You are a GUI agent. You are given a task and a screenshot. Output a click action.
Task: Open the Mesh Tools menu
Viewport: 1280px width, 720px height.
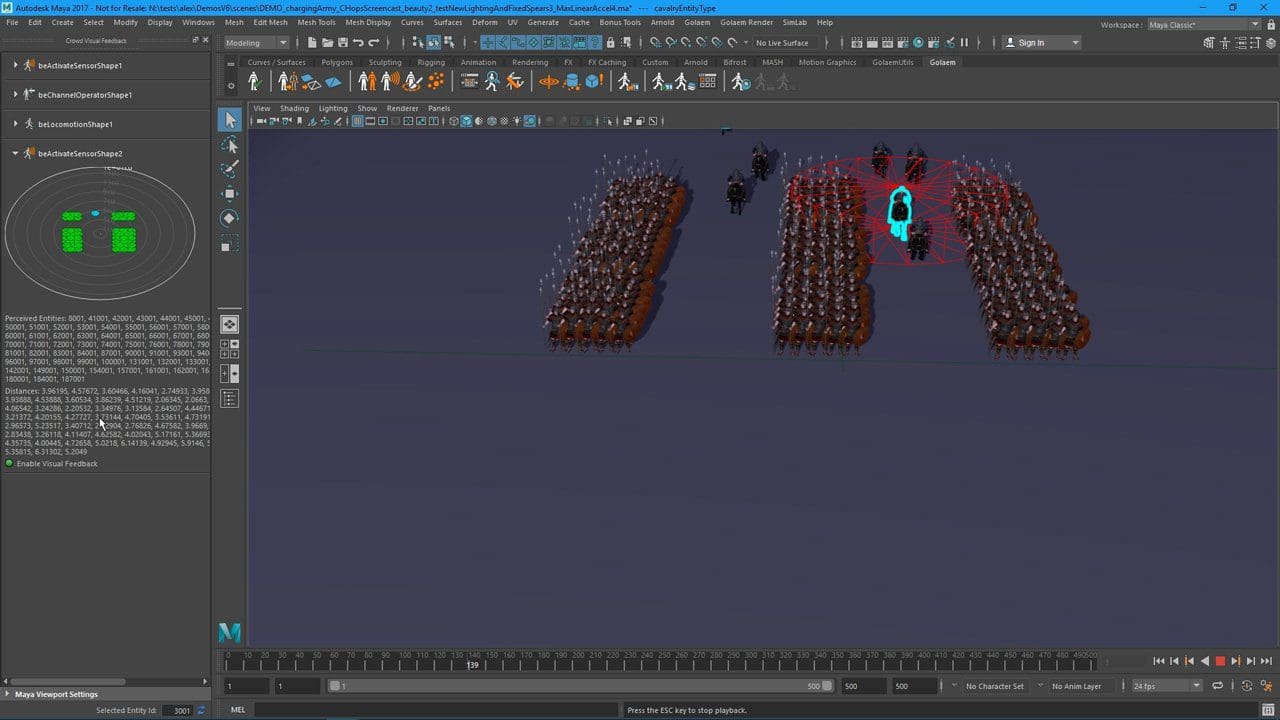(316, 22)
